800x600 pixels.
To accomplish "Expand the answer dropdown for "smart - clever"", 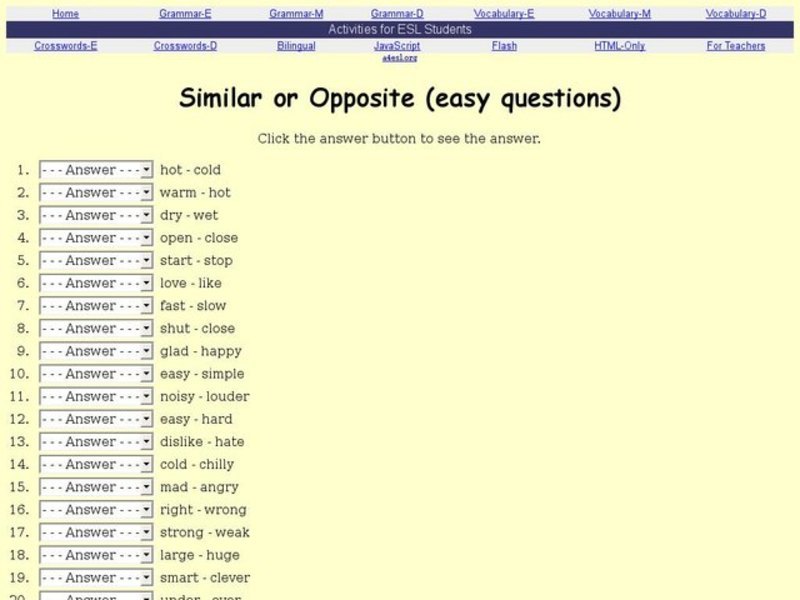I will coord(94,577).
